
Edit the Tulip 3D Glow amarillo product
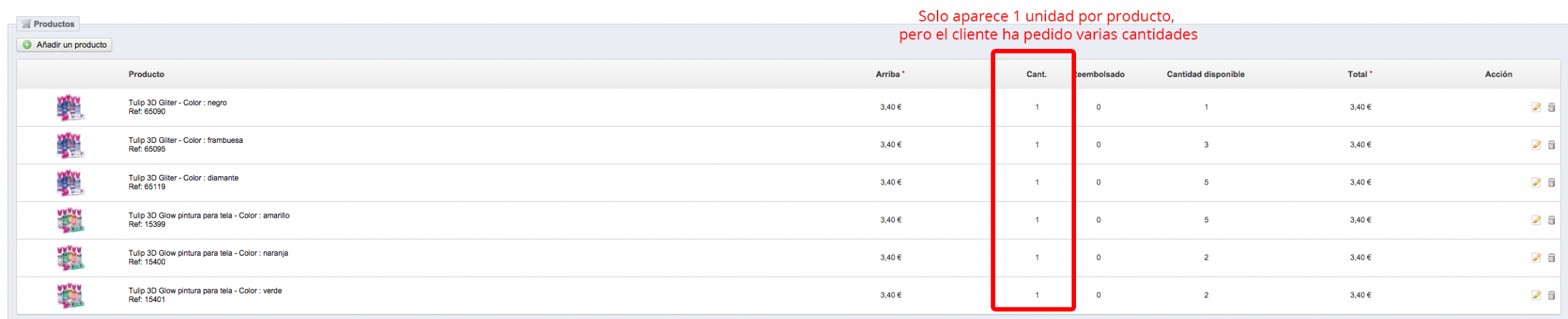pos(1536,220)
